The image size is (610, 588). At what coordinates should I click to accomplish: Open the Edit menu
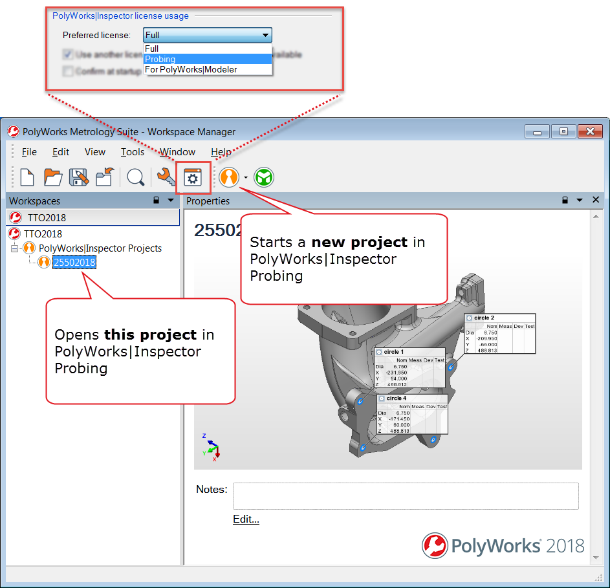point(61,152)
